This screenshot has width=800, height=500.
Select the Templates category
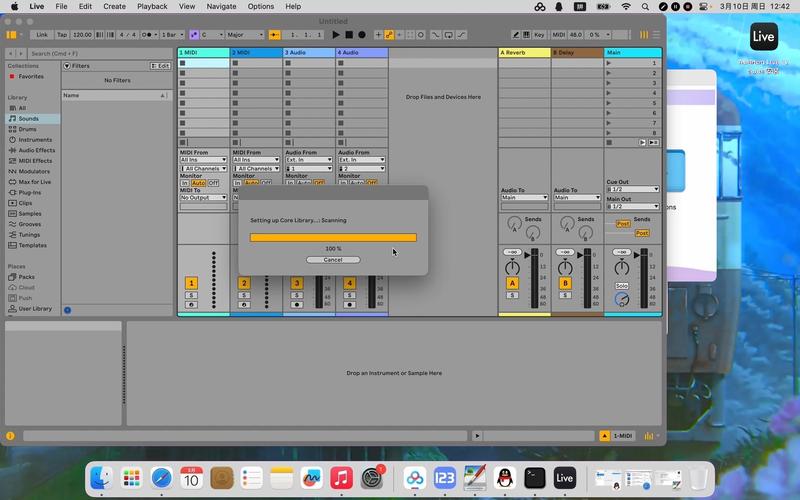coord(33,245)
